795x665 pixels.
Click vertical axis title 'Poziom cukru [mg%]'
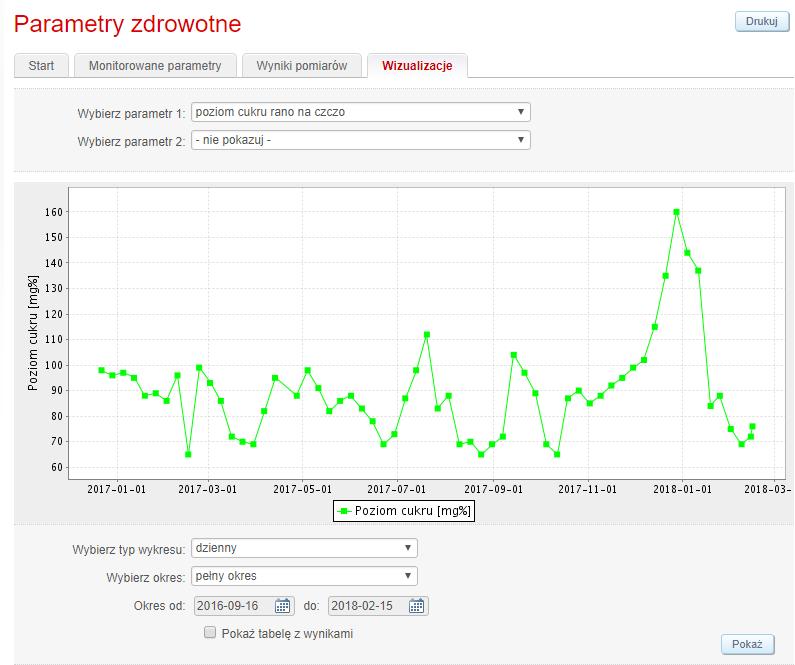pos(33,333)
